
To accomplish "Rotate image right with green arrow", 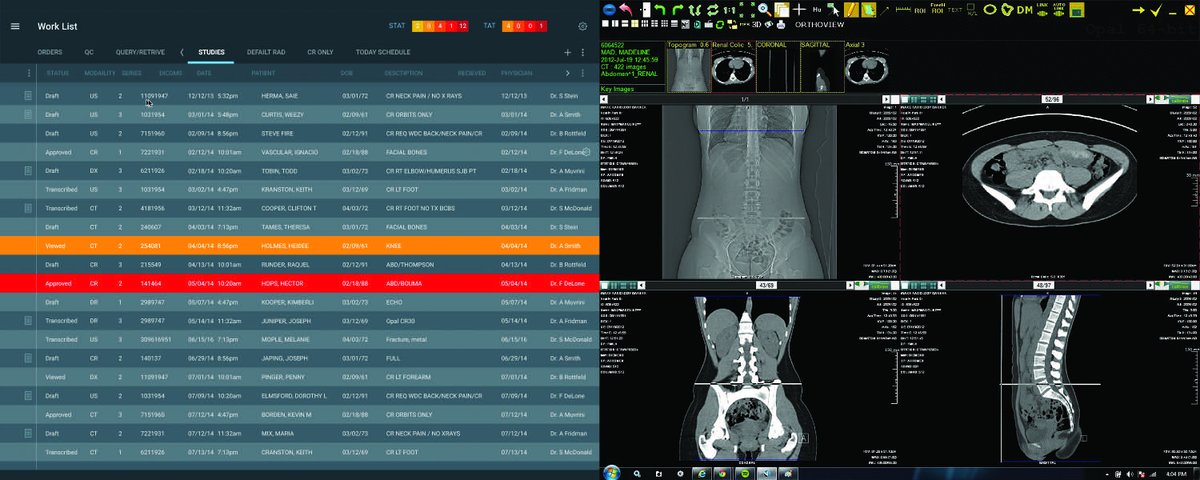I will pyautogui.click(x=678, y=10).
